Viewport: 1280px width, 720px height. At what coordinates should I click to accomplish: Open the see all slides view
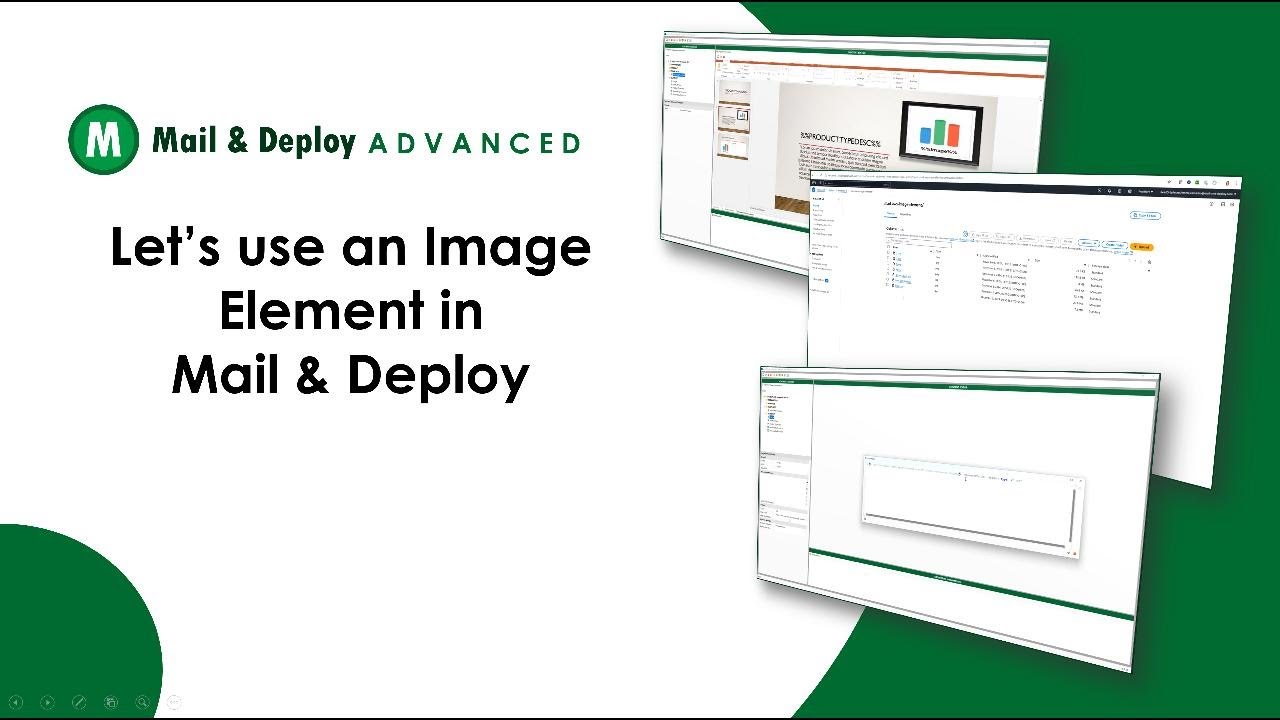tap(111, 703)
